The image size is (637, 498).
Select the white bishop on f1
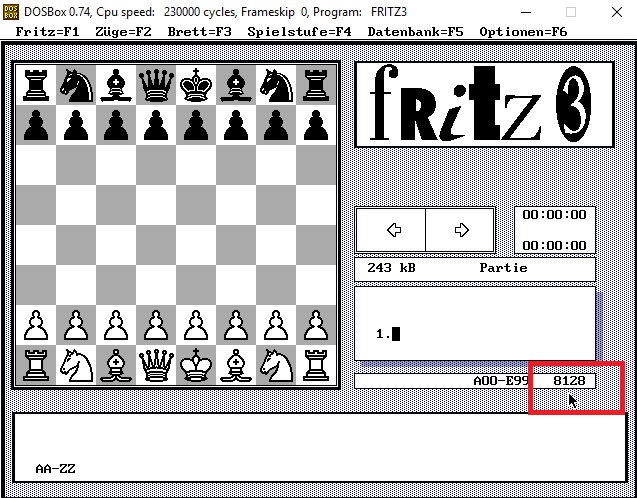pos(236,365)
